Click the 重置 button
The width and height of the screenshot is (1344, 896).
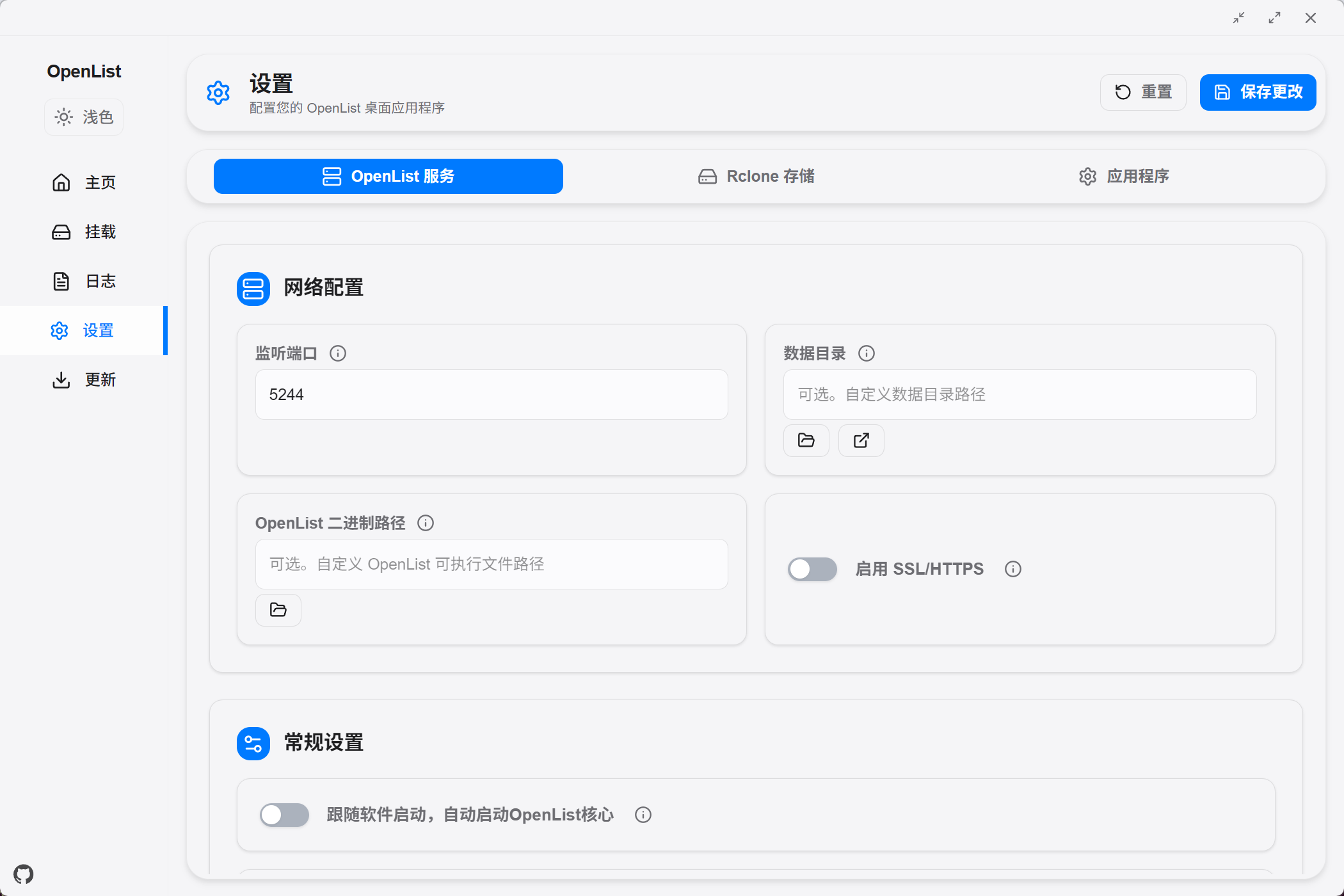tap(1143, 92)
